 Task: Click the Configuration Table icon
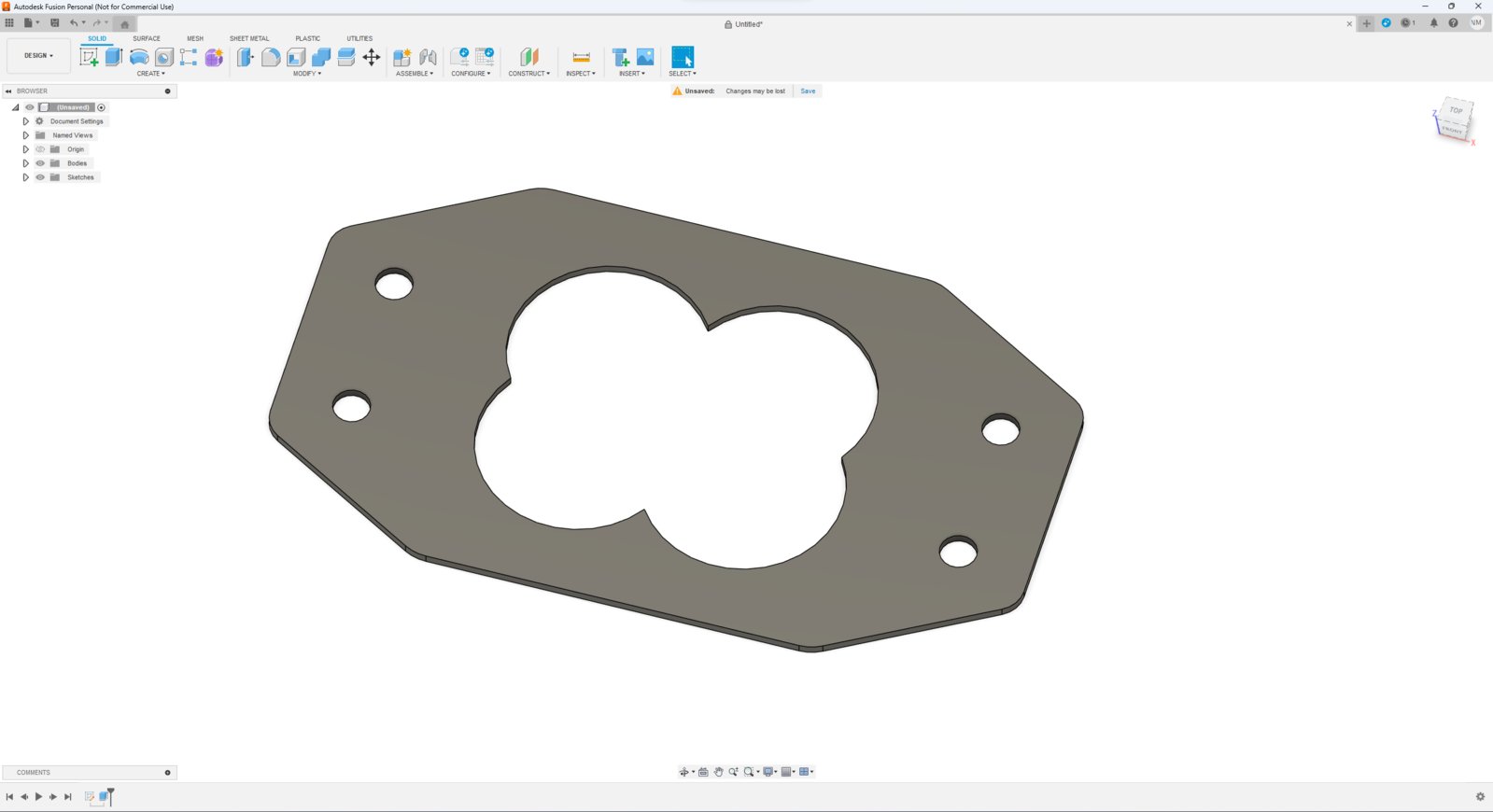click(x=485, y=57)
